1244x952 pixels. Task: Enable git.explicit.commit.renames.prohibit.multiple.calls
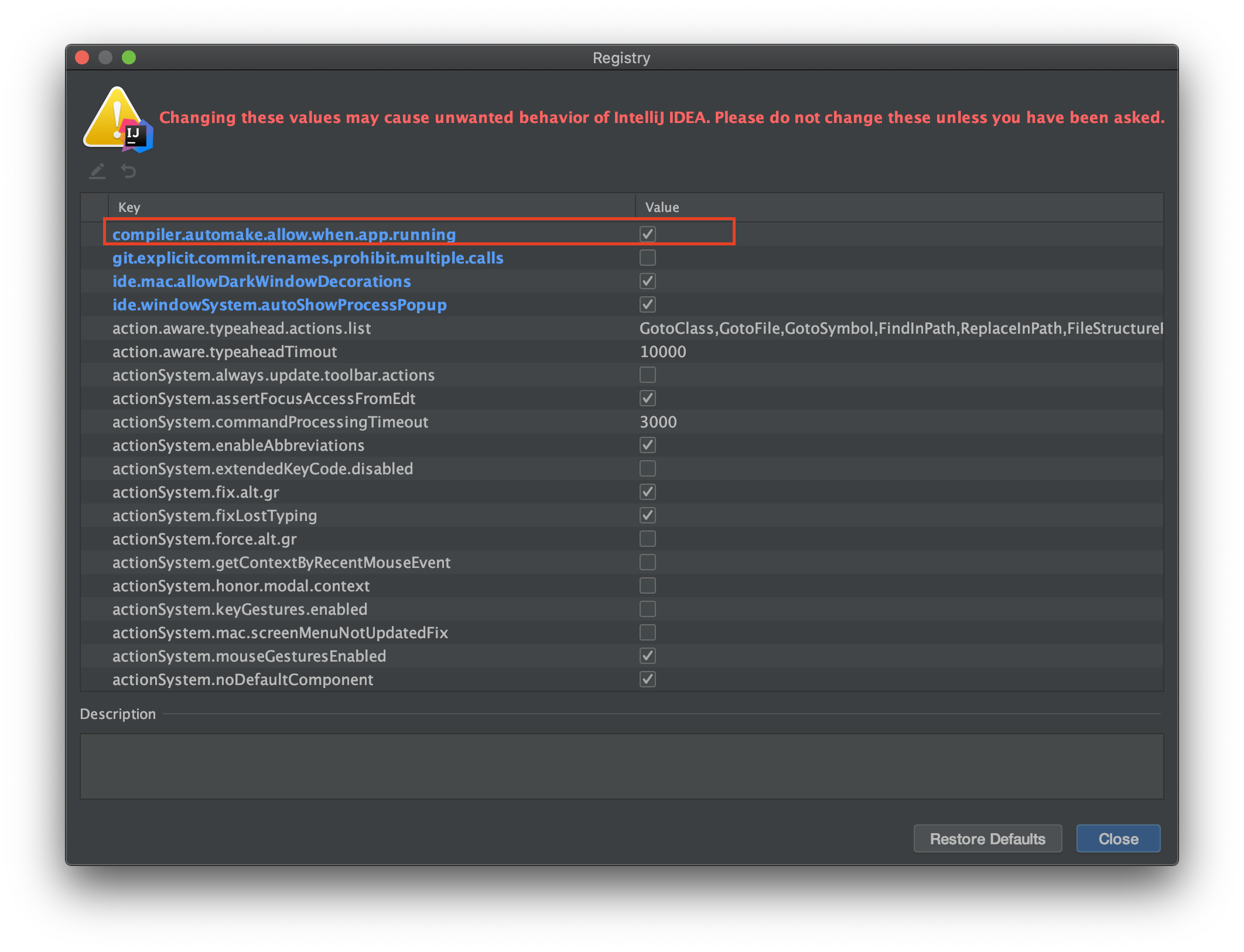(x=647, y=258)
